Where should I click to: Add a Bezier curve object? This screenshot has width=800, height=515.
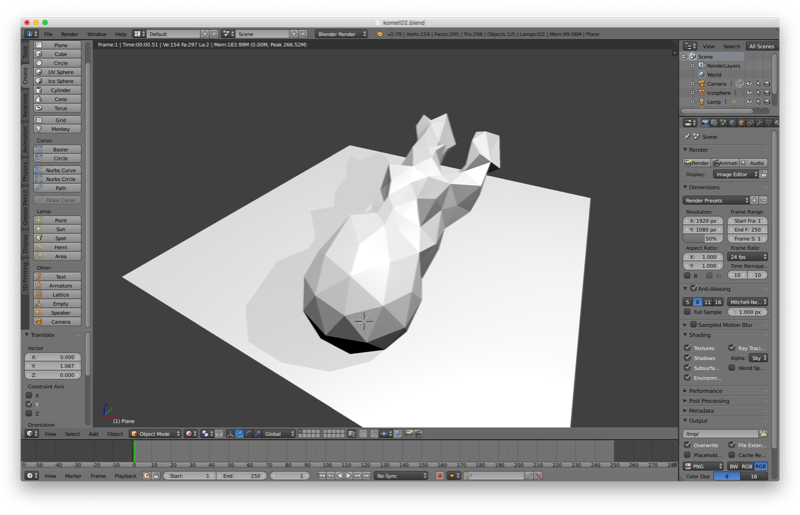(60, 149)
